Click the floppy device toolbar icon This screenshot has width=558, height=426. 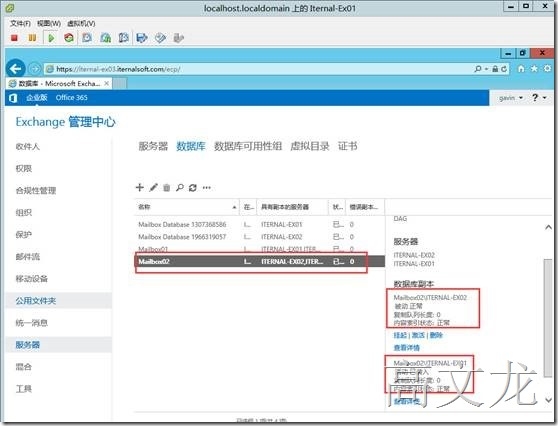142,38
